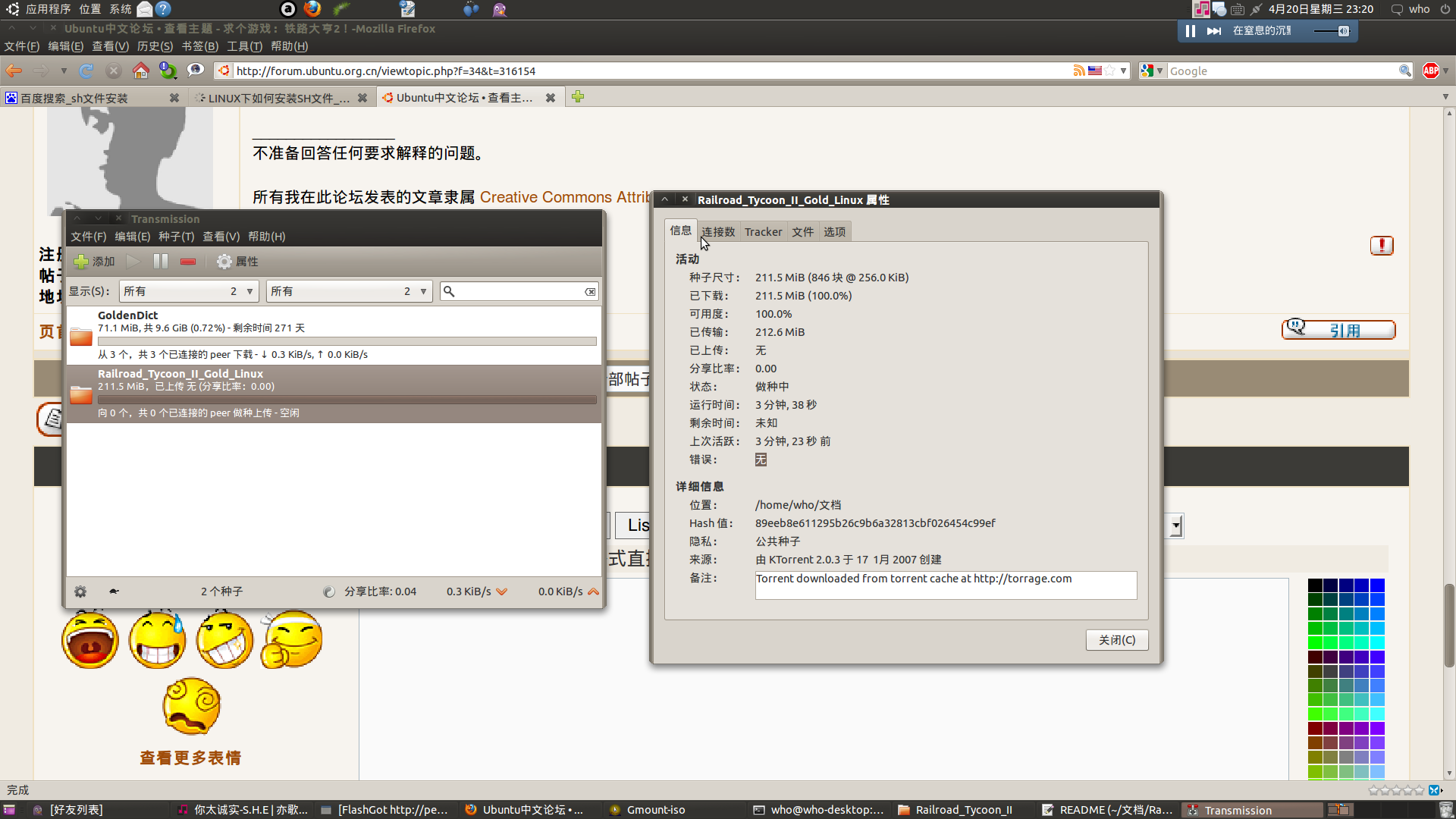Select the GoldenDict torrent row
Screen dimensions: 1456x819
pos(334,335)
